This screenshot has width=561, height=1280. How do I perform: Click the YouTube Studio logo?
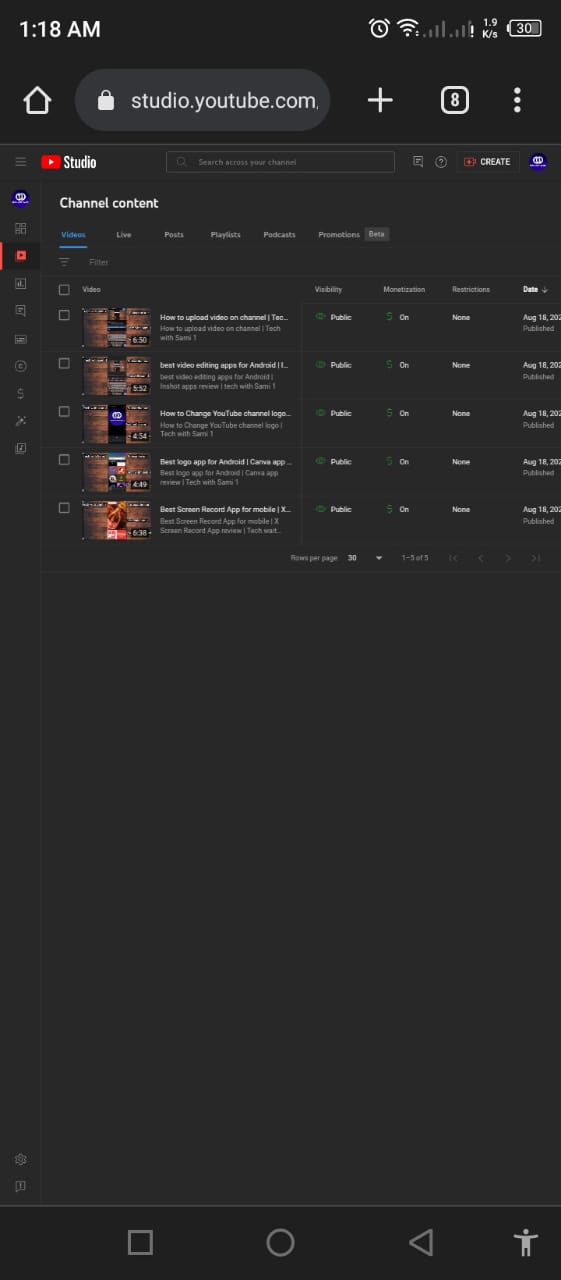(68, 162)
